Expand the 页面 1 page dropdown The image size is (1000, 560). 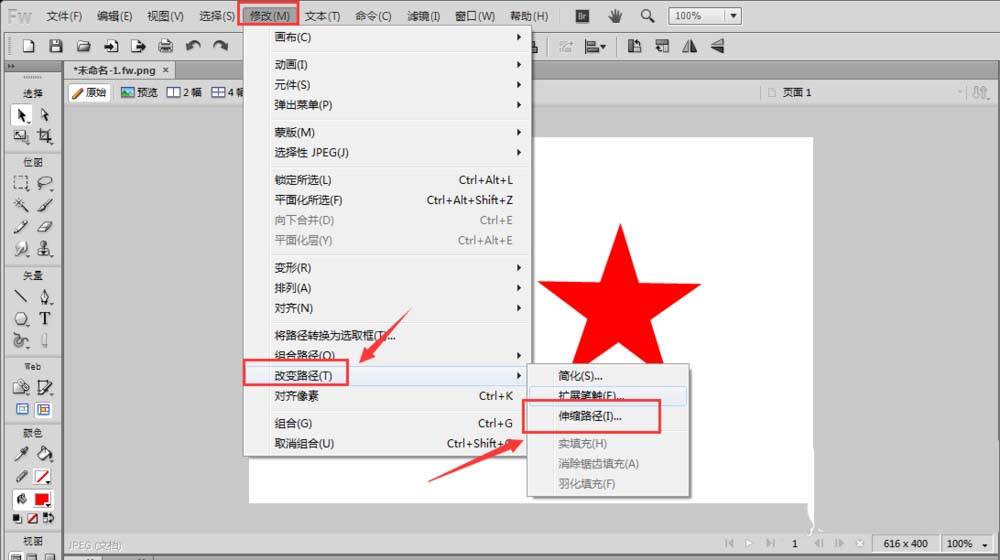[x=959, y=92]
